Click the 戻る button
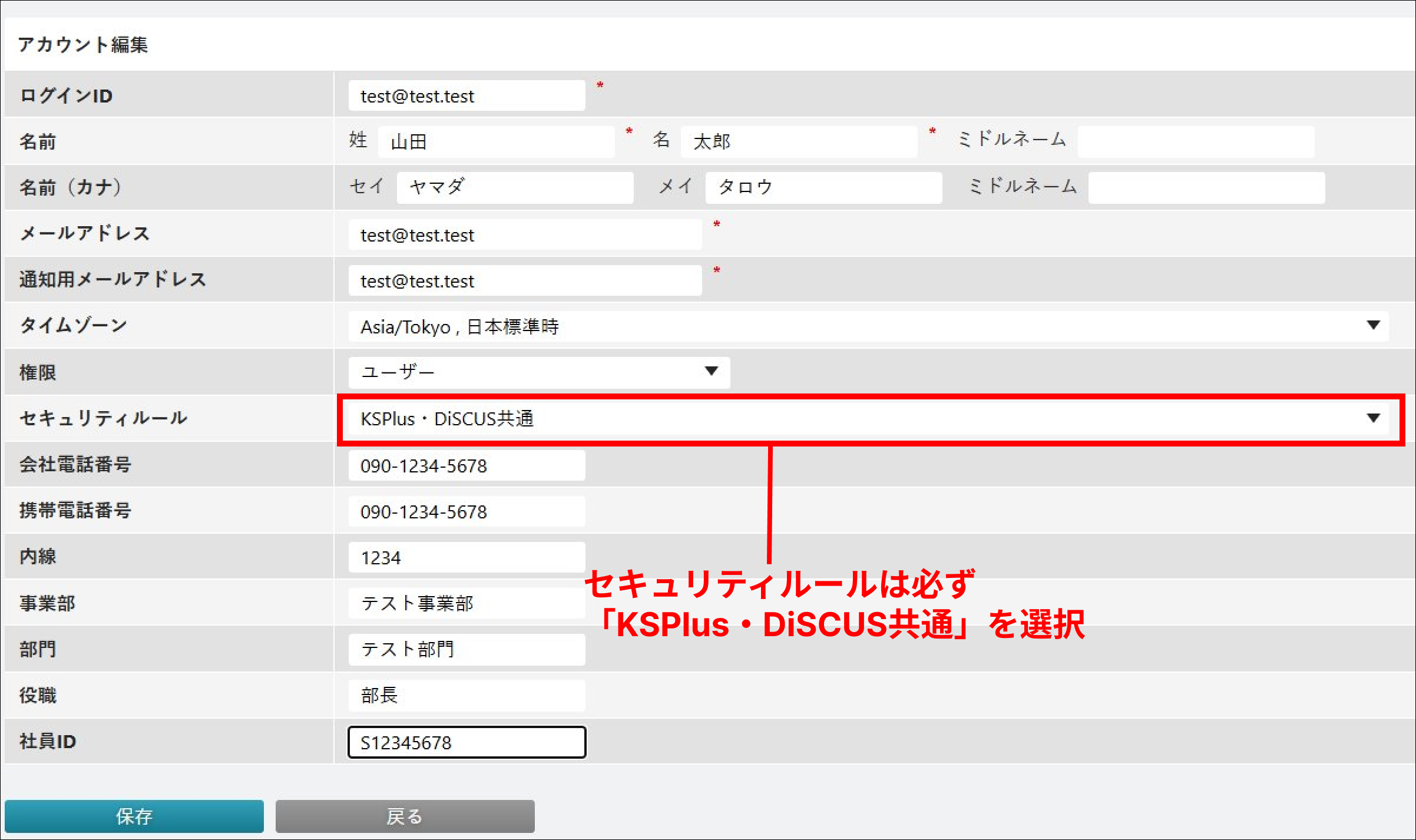Screen dimensions: 1416x840 [405, 816]
